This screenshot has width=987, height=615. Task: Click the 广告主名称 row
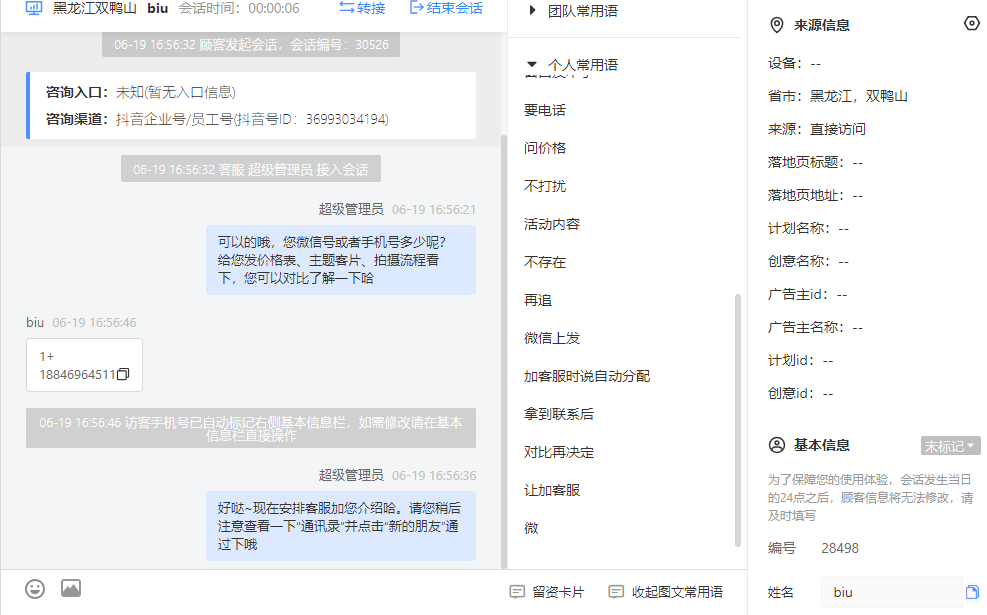tap(815, 327)
